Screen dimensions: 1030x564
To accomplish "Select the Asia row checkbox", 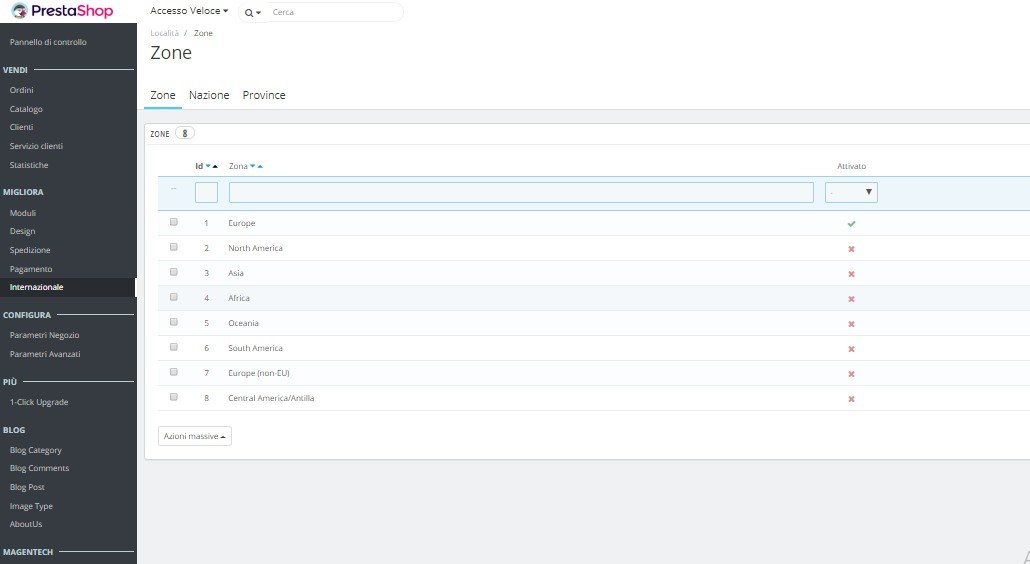I will (173, 272).
